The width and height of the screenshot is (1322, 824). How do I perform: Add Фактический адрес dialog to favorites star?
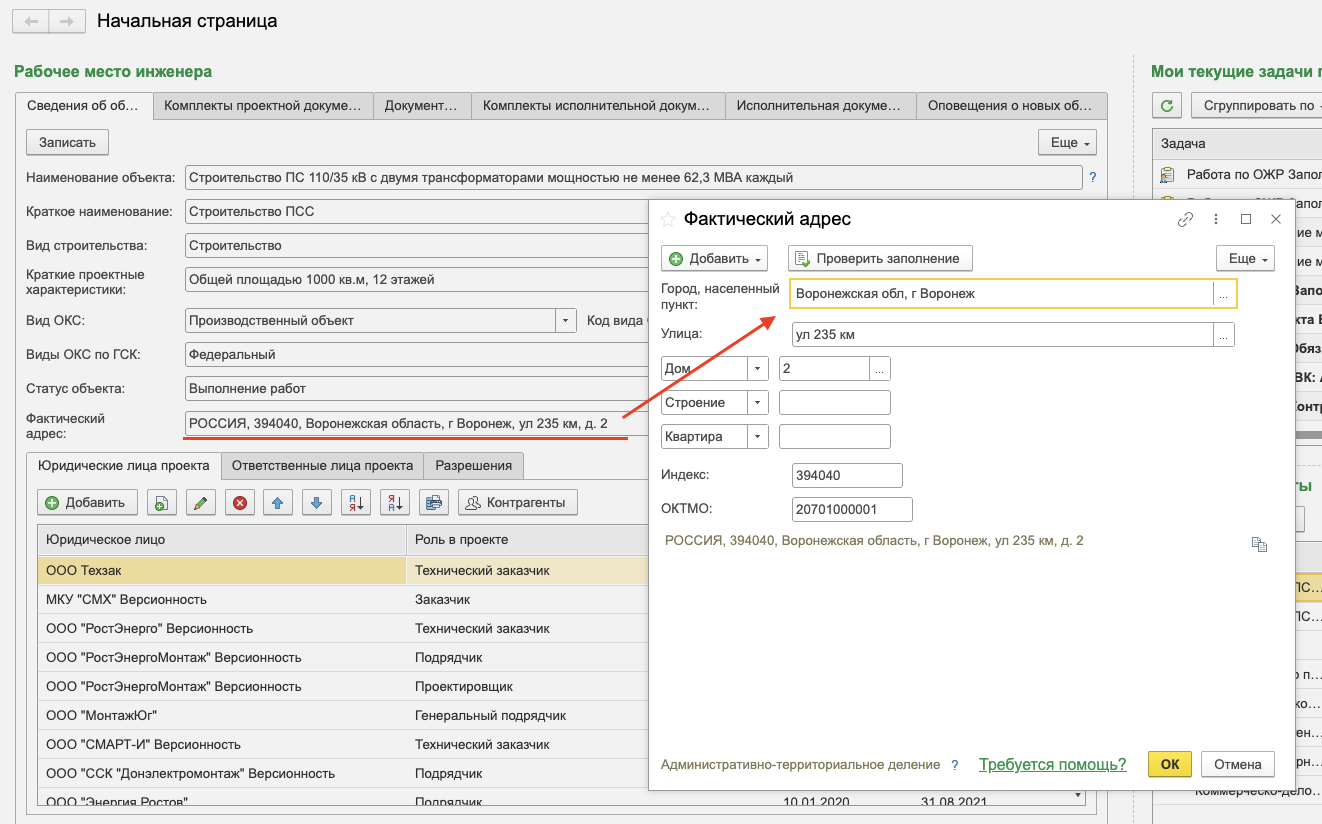point(668,219)
